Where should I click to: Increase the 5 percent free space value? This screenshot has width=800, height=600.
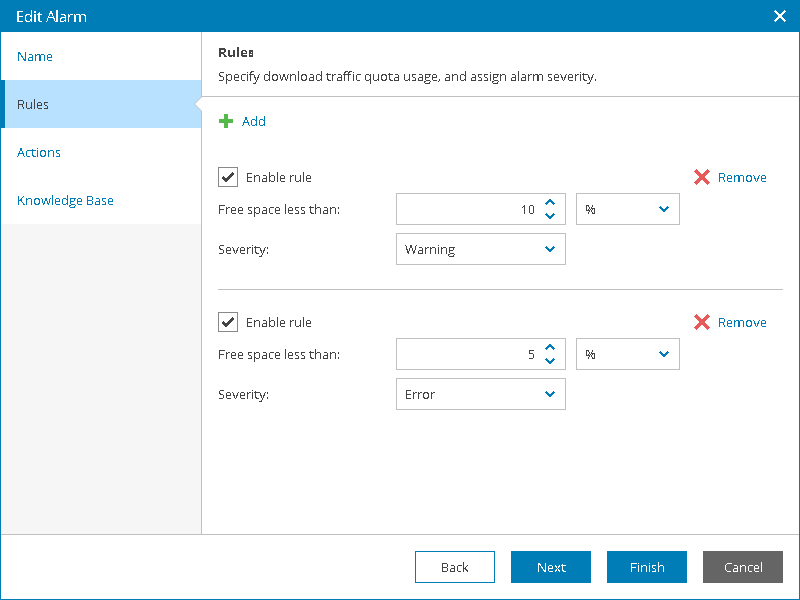(550, 347)
